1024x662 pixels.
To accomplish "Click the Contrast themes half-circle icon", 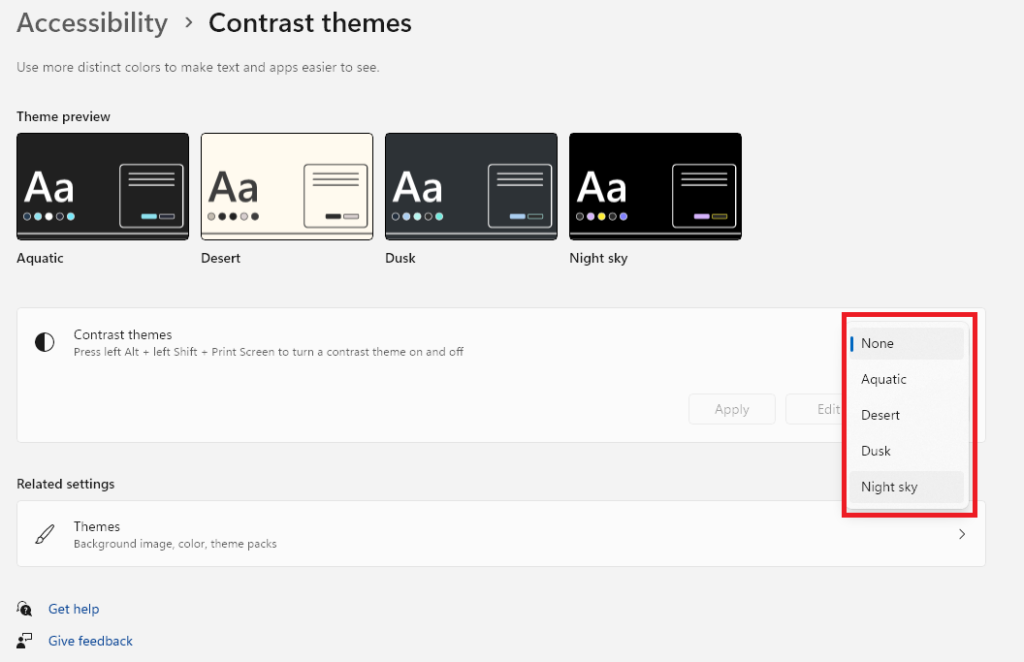I will pyautogui.click(x=45, y=343).
